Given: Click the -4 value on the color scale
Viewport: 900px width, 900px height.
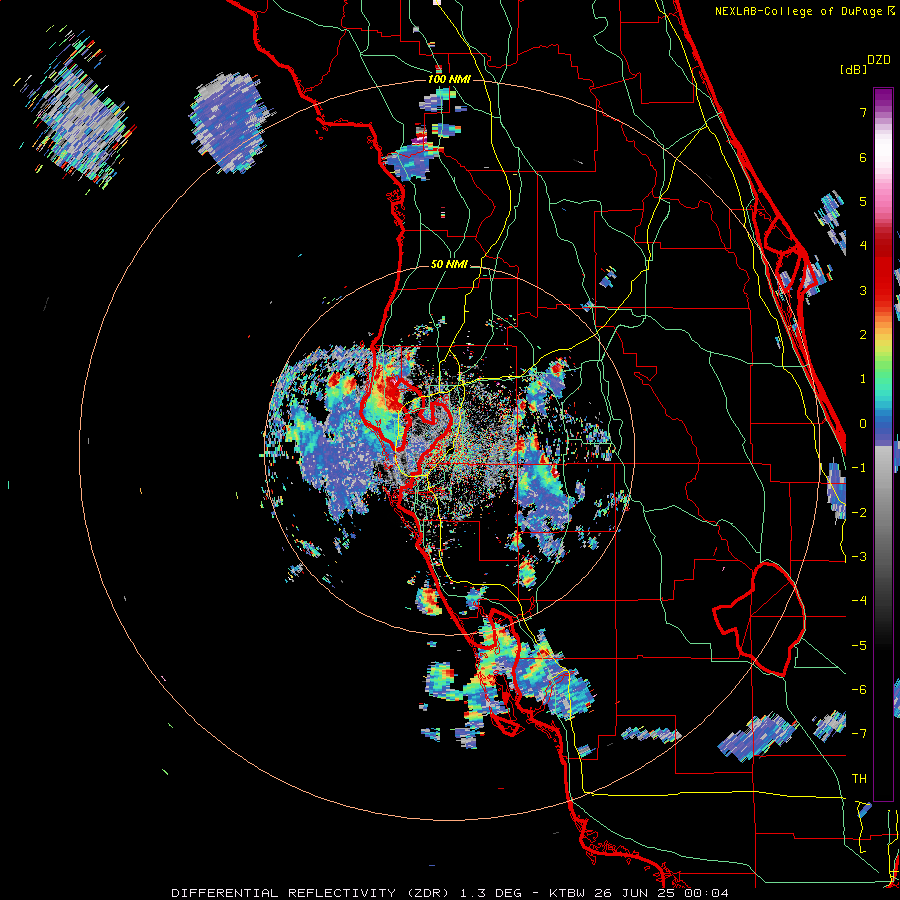Looking at the screenshot, I should 859,601.
